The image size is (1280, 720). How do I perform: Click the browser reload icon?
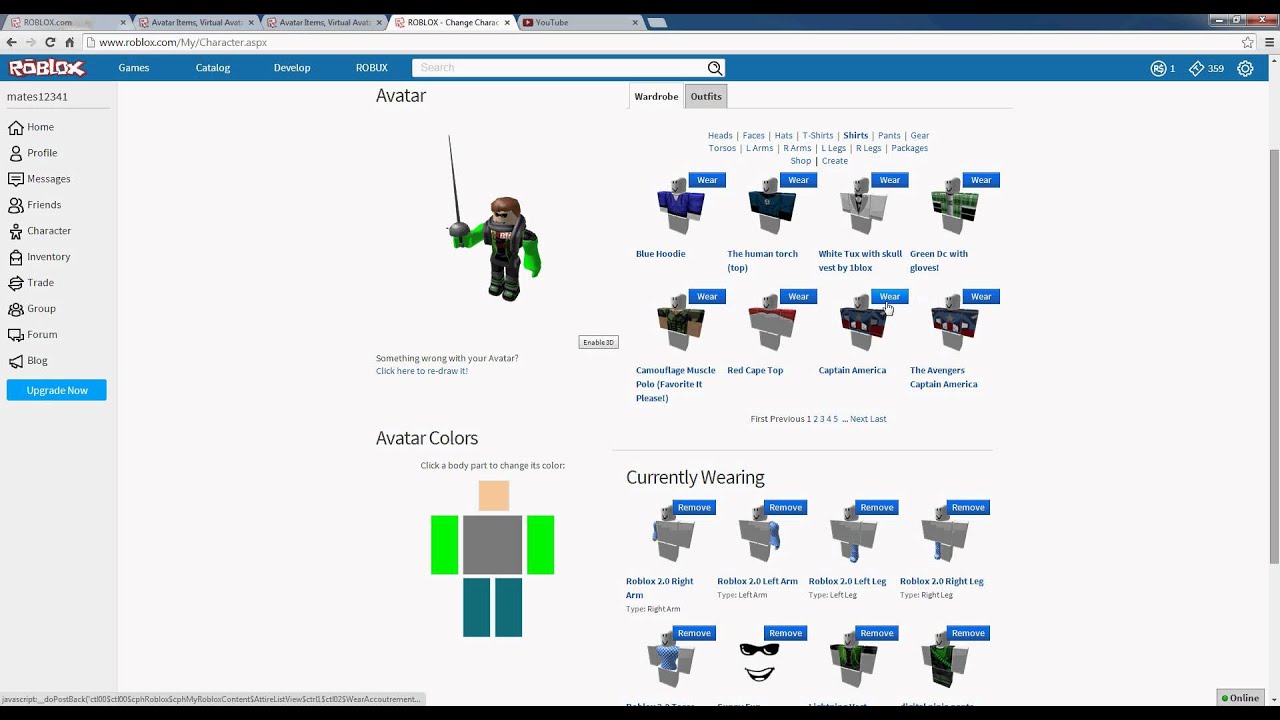(x=50, y=42)
